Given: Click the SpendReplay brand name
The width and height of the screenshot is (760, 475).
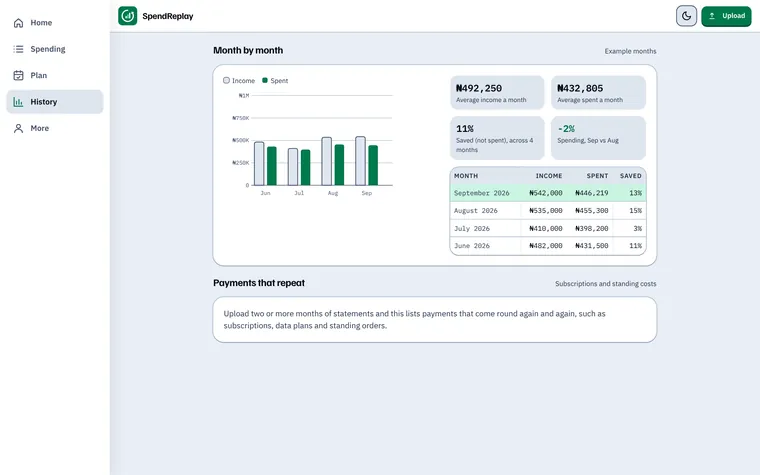Looking at the screenshot, I should 168,16.
